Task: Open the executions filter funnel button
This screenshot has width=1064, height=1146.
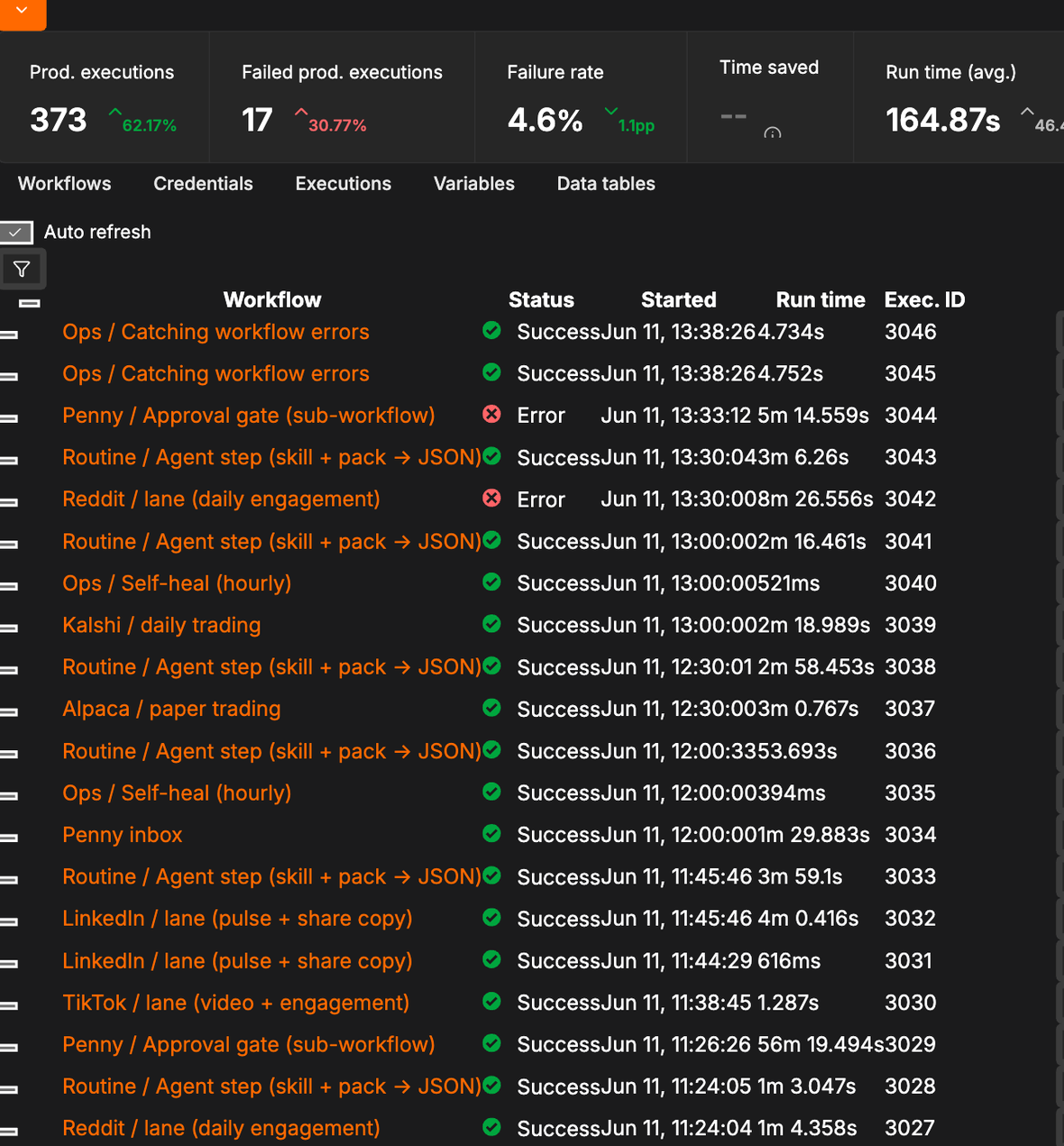Action: 22,269
